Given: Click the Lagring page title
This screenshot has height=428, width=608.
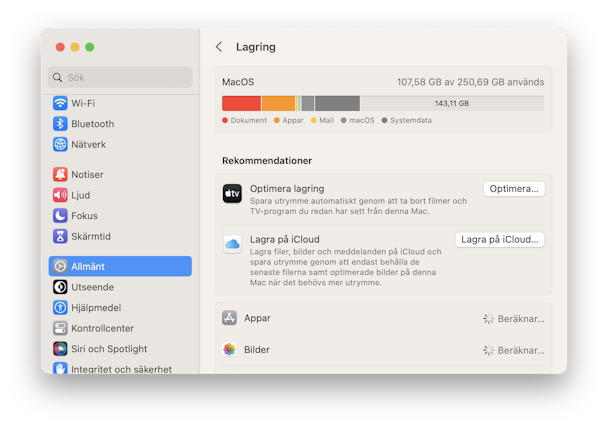Looking at the screenshot, I should (x=256, y=47).
